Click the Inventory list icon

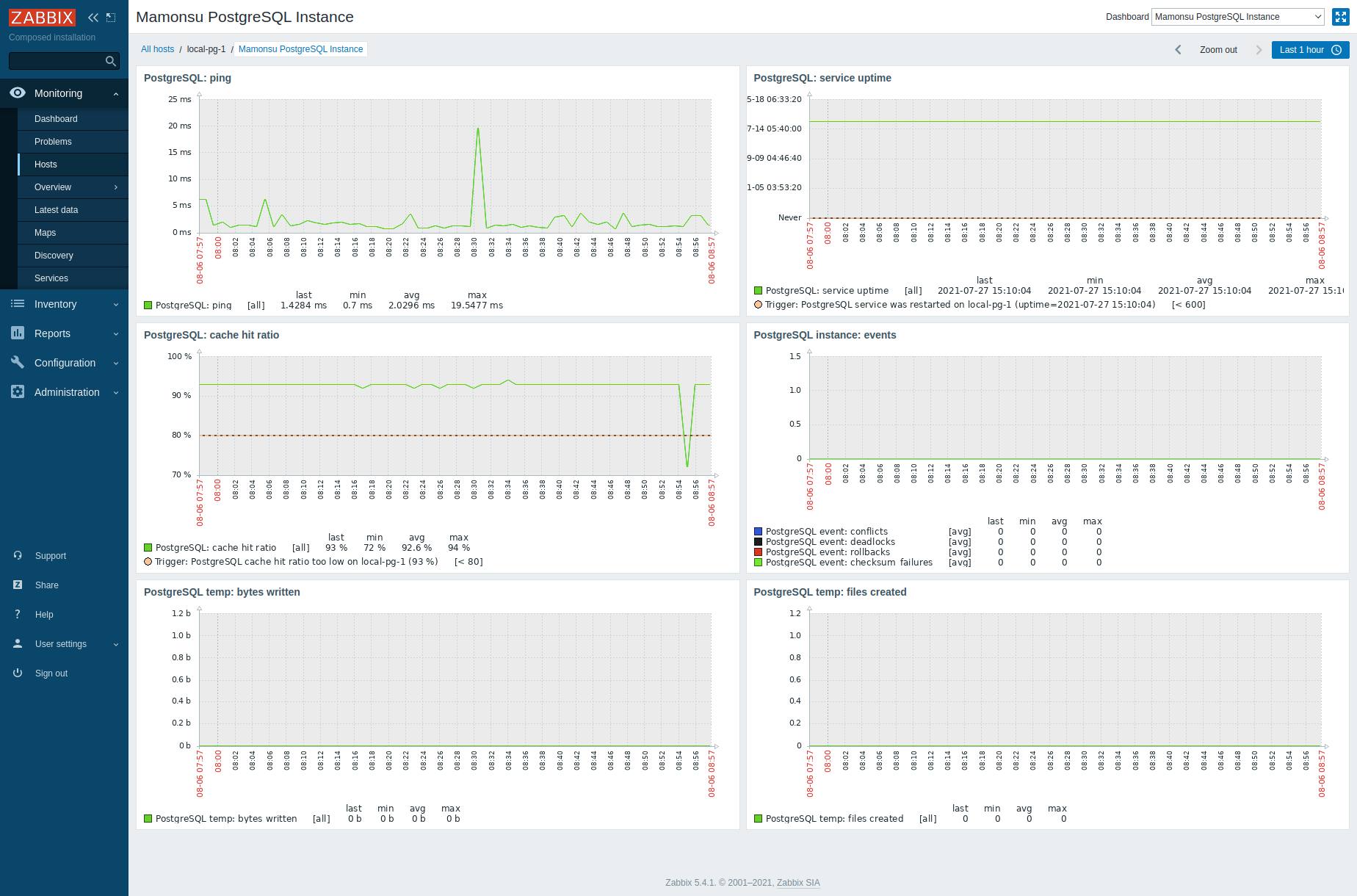[18, 303]
